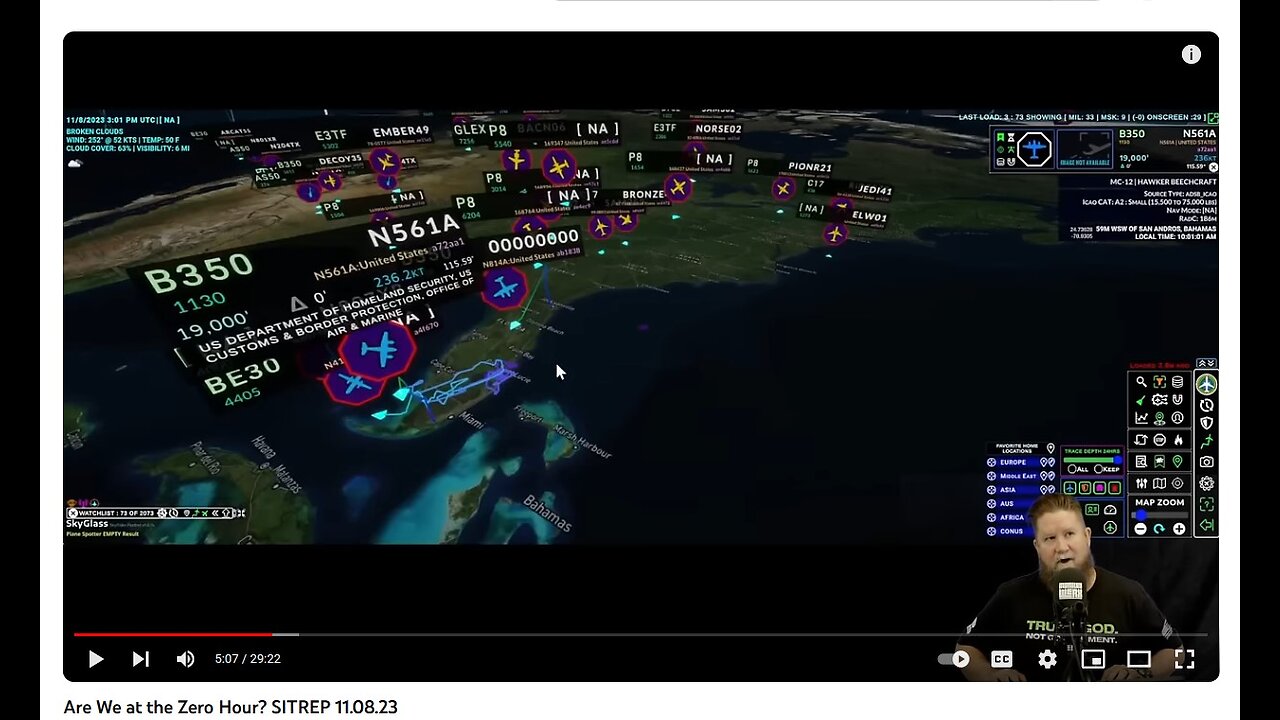
Task: Collapse panels with the double-chevron arrows
Action: click(x=1206, y=363)
